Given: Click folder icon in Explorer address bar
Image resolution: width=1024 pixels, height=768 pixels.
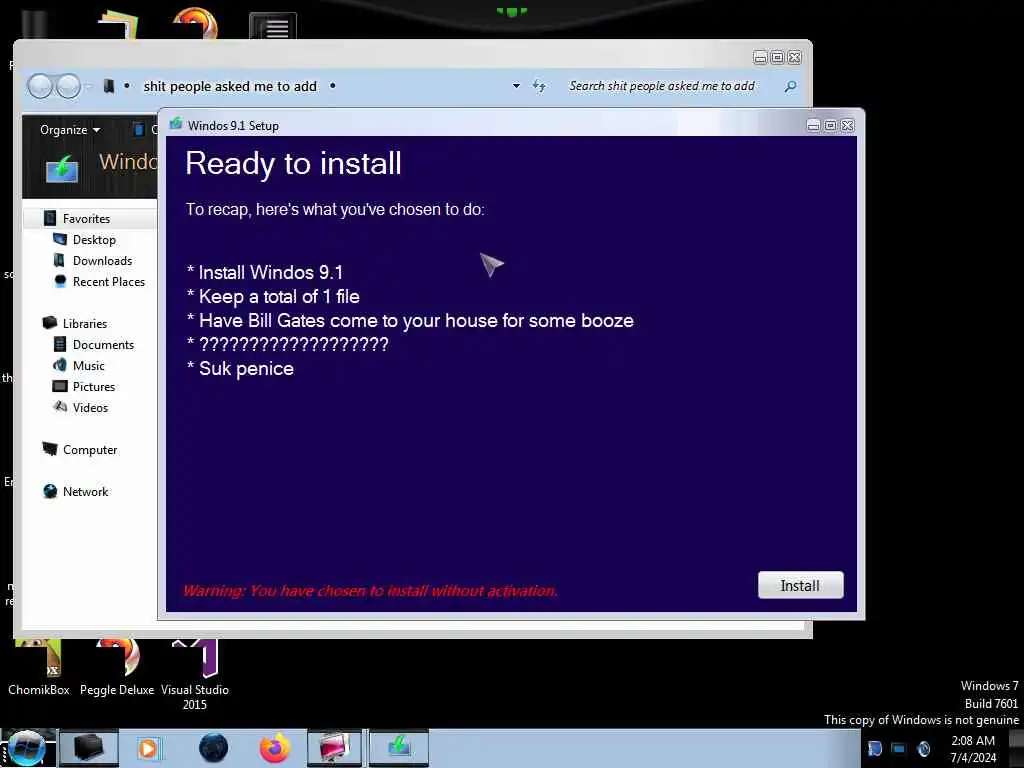Looking at the screenshot, I should [109, 86].
